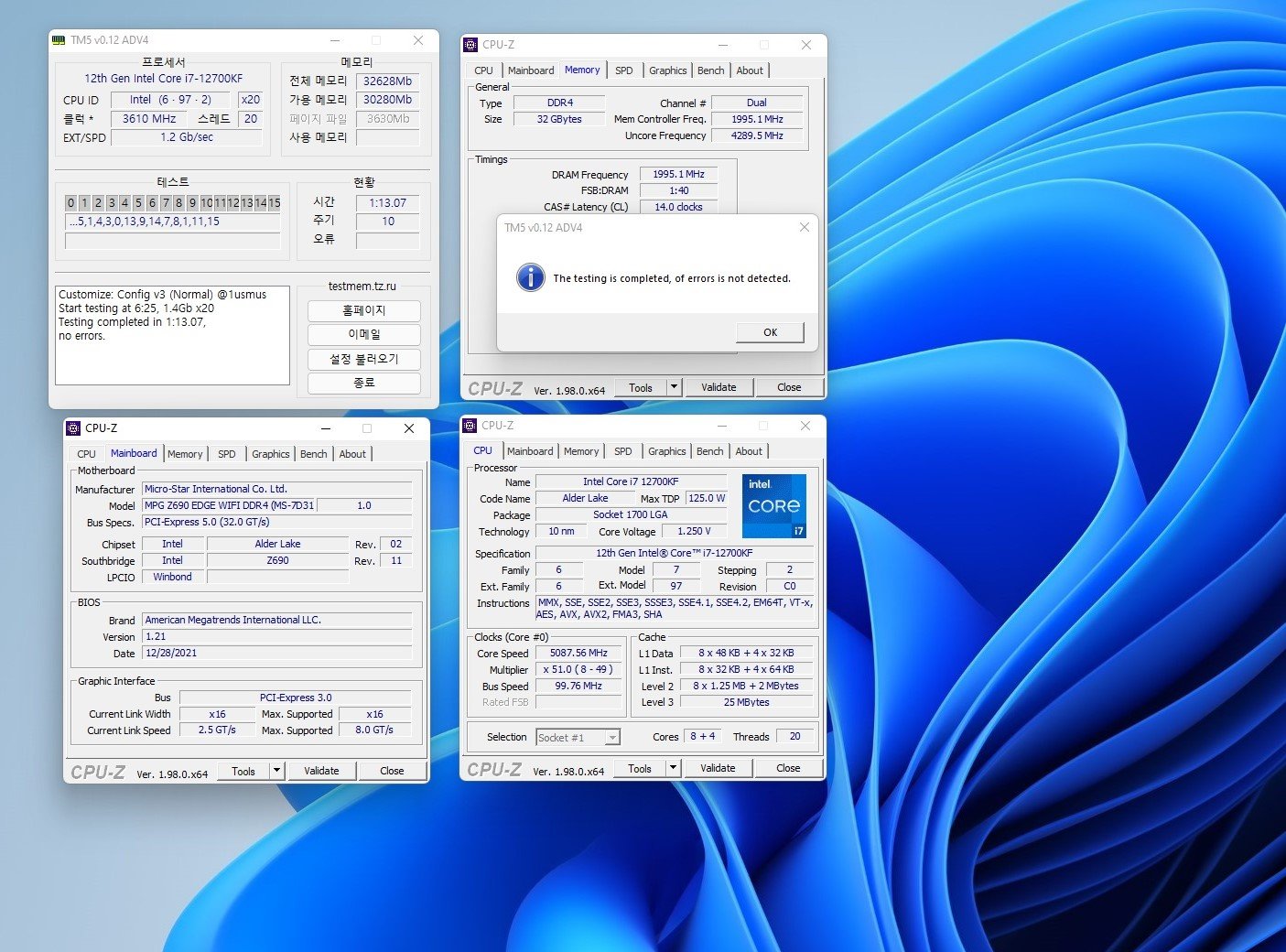Click the 홈페이지 button in TM5
Viewport: 1286px width, 952px height.
tap(364, 310)
